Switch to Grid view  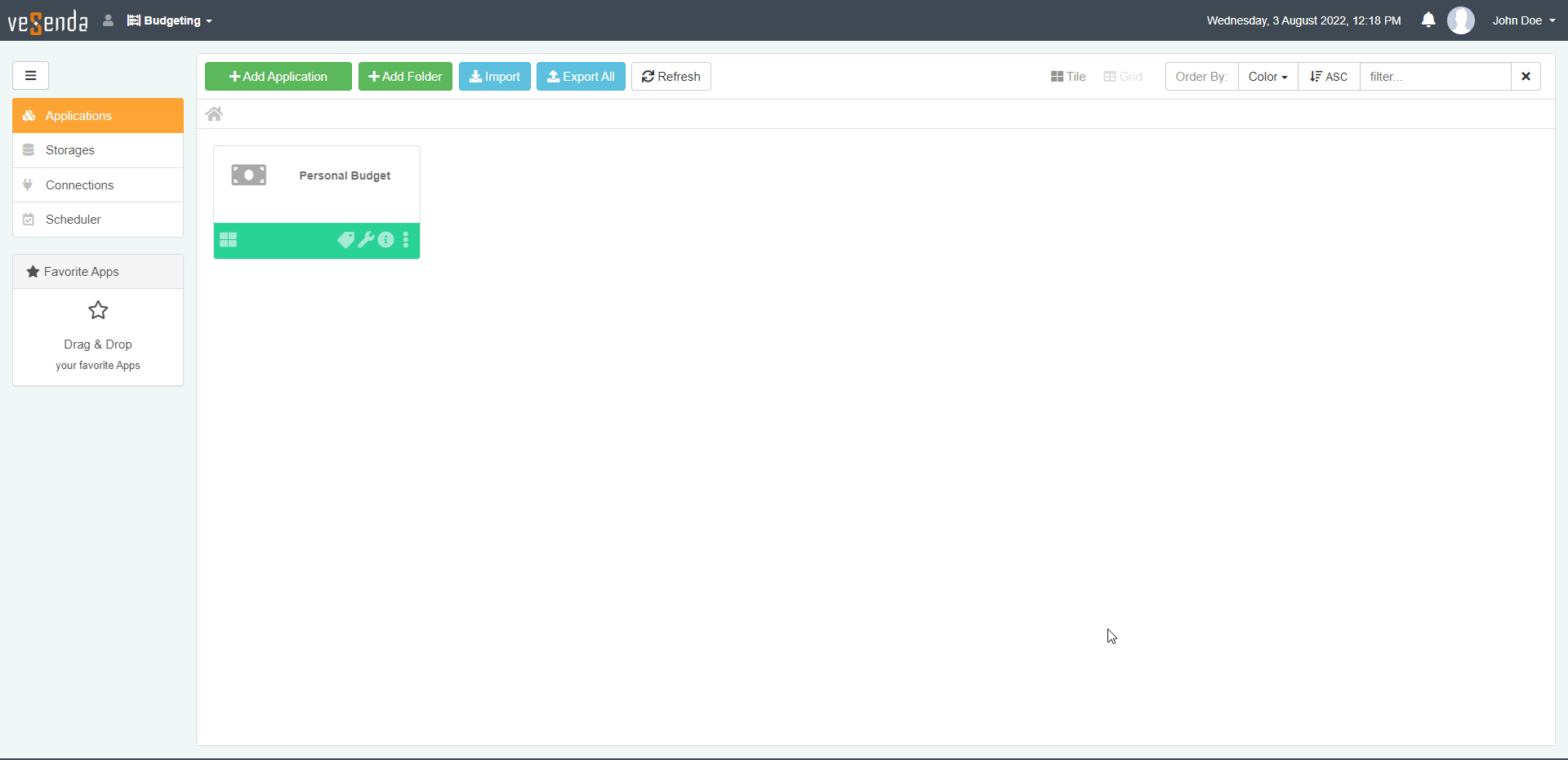[x=1123, y=77]
